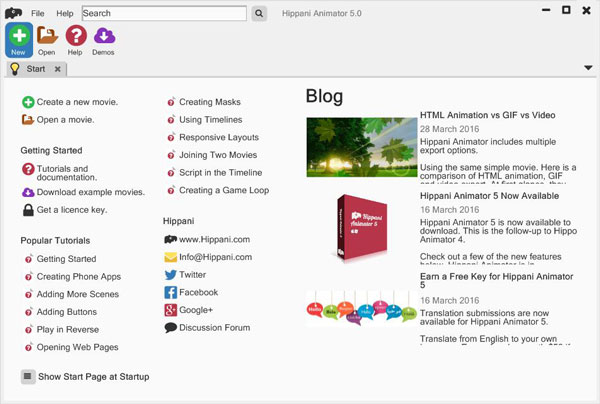Screen dimensions: 600x404
Task: Expand the tab list dropdown arrow
Action: click(588, 68)
